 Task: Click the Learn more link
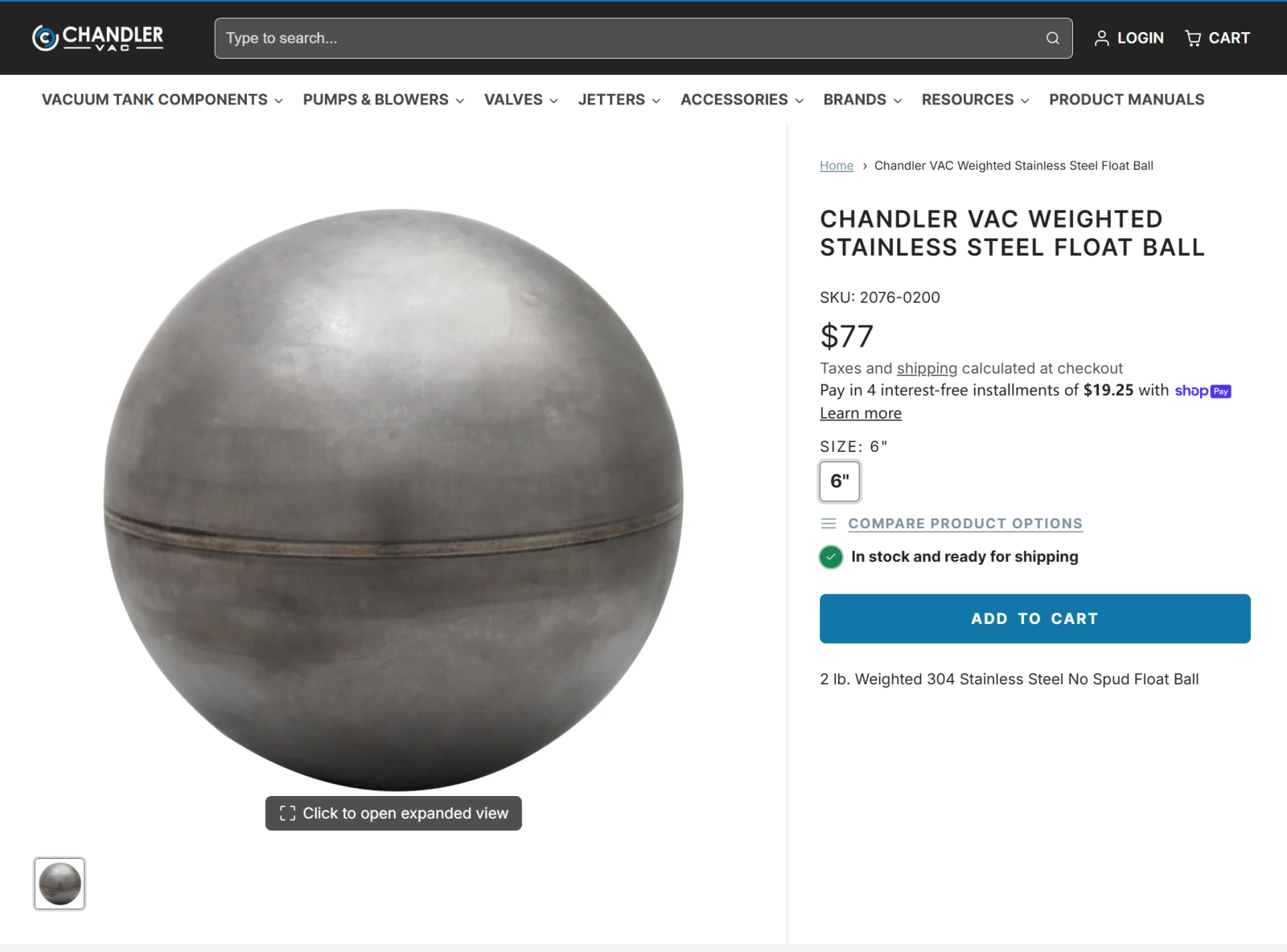(861, 413)
